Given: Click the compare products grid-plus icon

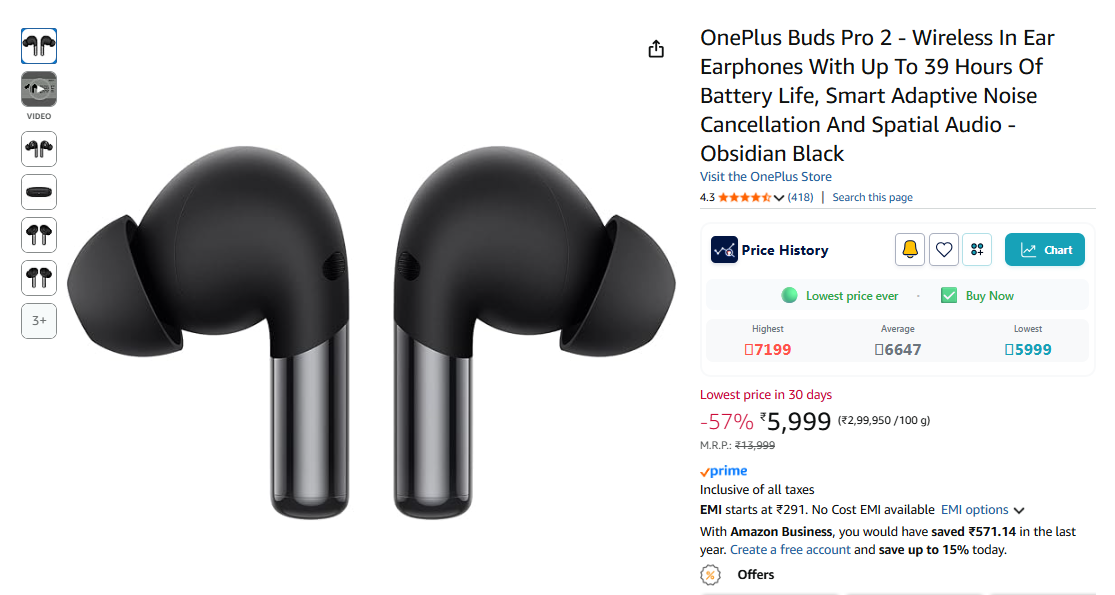Looking at the screenshot, I should coord(977,250).
